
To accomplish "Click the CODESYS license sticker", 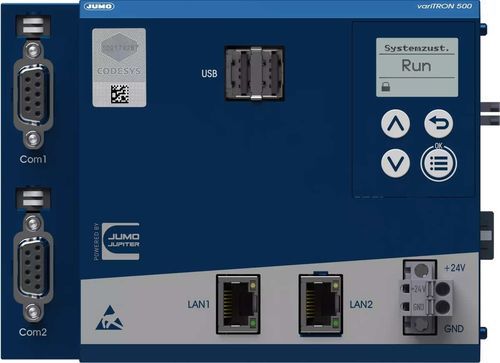I will point(119,68).
